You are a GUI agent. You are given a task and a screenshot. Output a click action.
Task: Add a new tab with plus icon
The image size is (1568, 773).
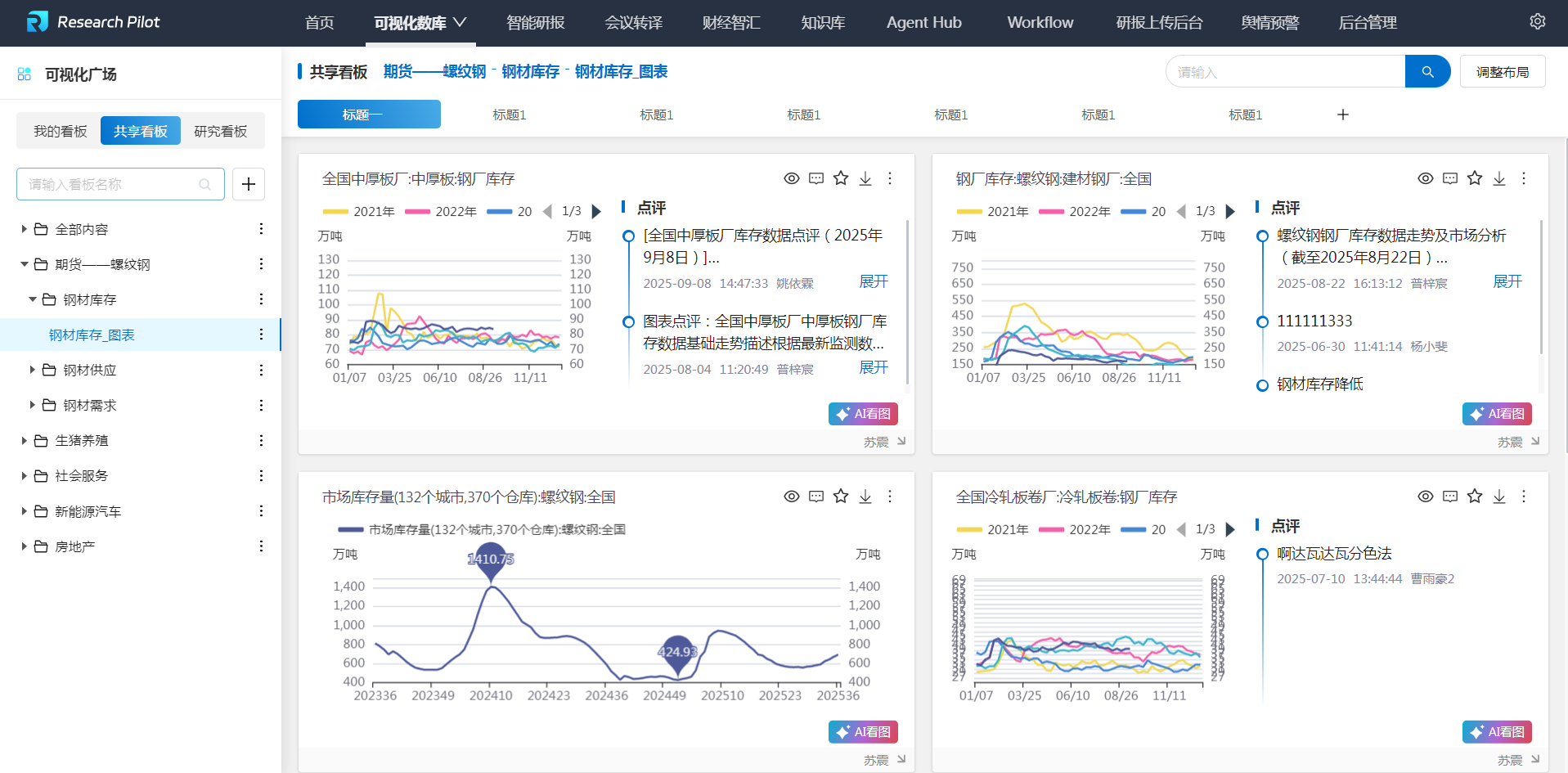[1342, 115]
